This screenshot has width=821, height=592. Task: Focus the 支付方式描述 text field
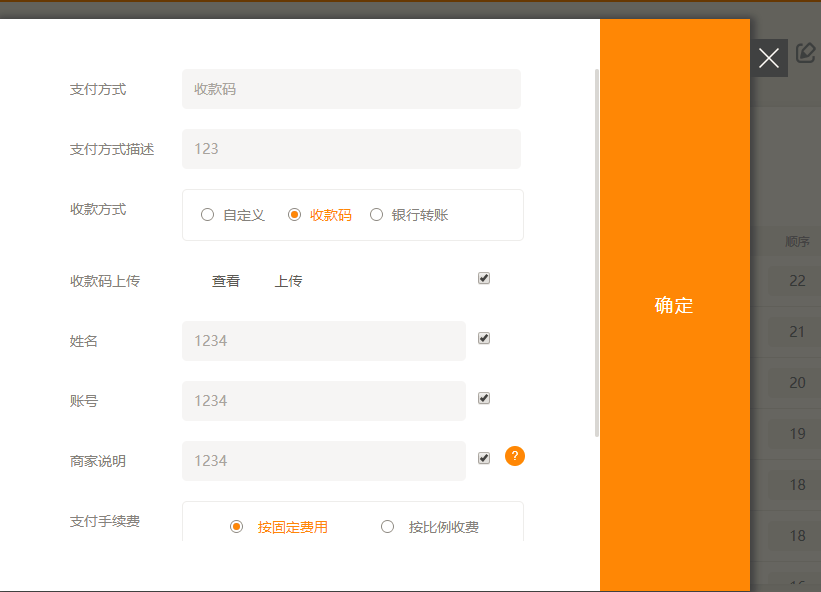coord(351,149)
